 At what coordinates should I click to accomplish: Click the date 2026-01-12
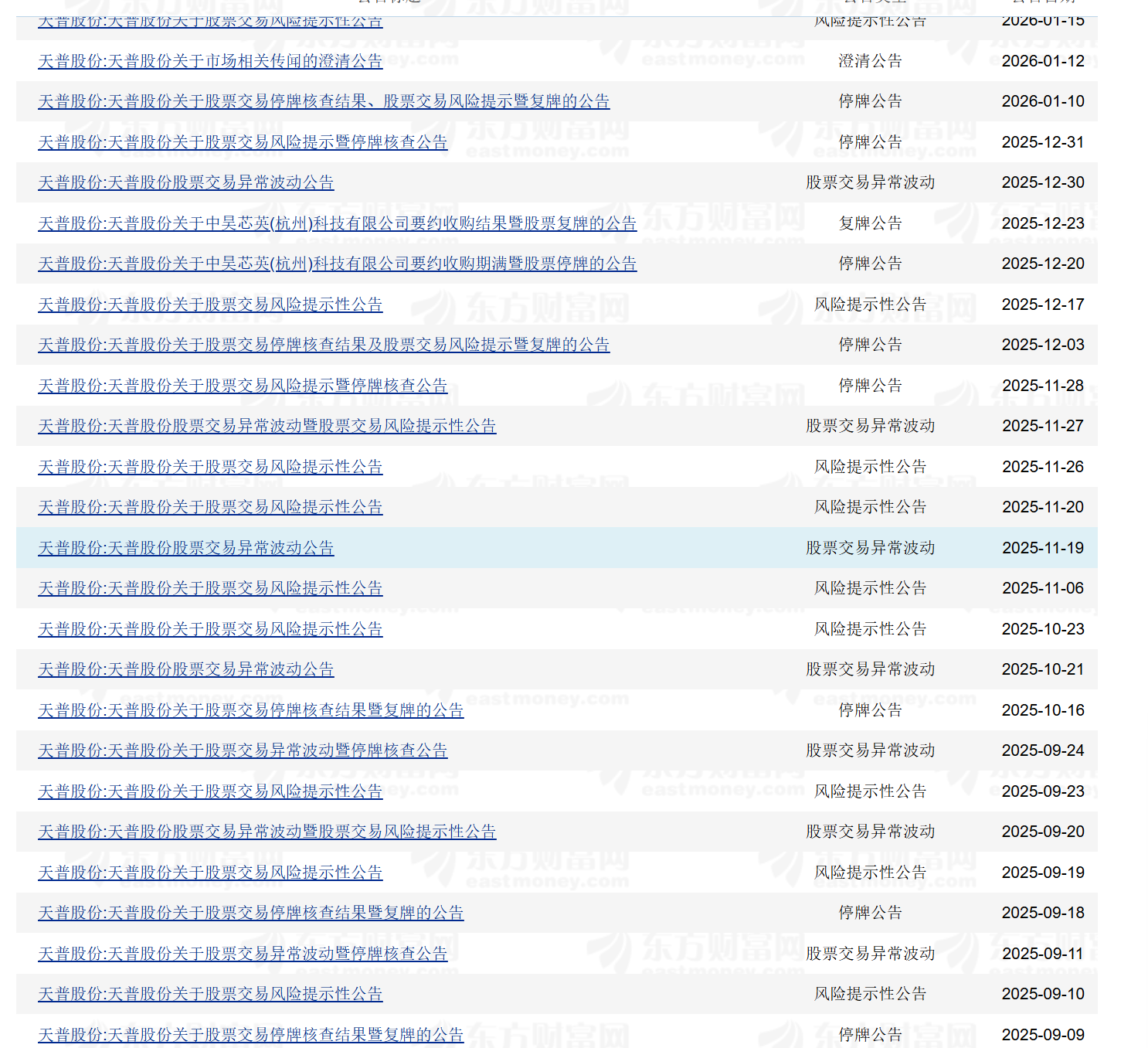[1043, 61]
